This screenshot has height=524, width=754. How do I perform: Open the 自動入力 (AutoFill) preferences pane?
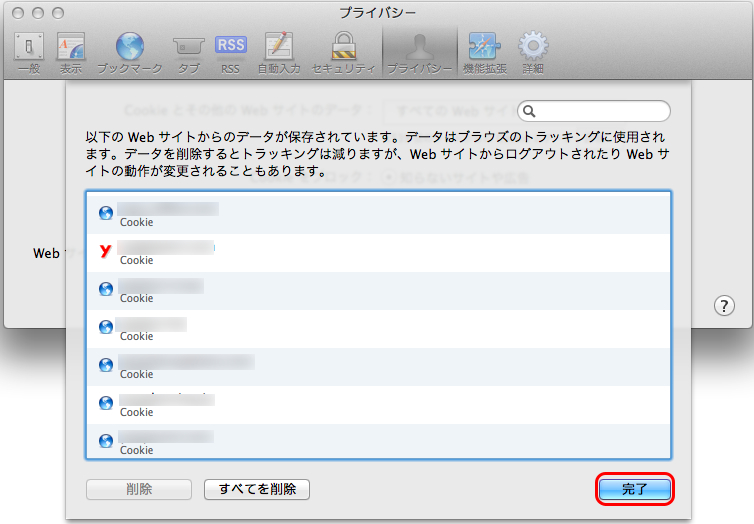point(278,52)
